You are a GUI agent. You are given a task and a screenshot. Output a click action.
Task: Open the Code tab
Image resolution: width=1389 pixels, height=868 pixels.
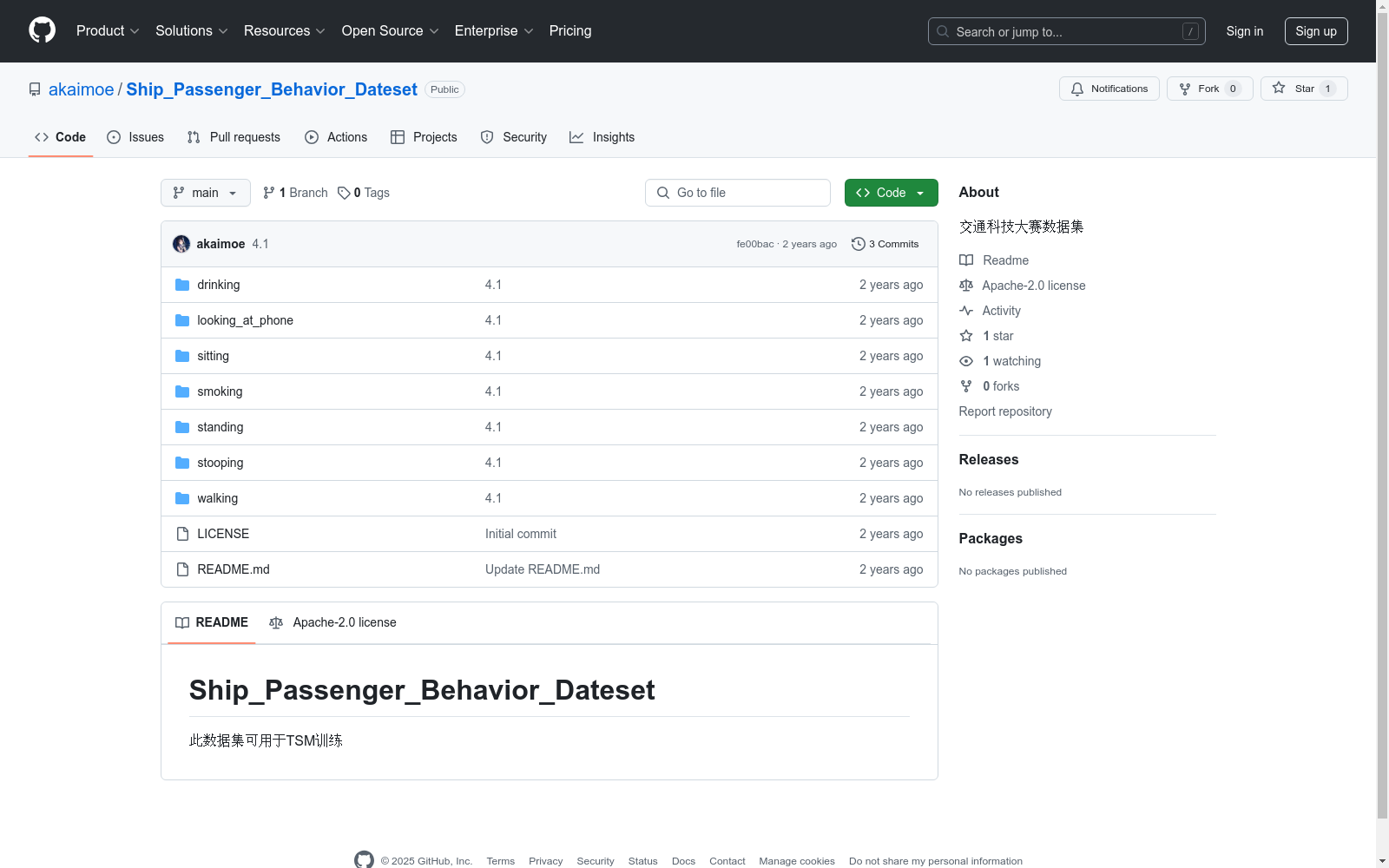[x=61, y=137]
